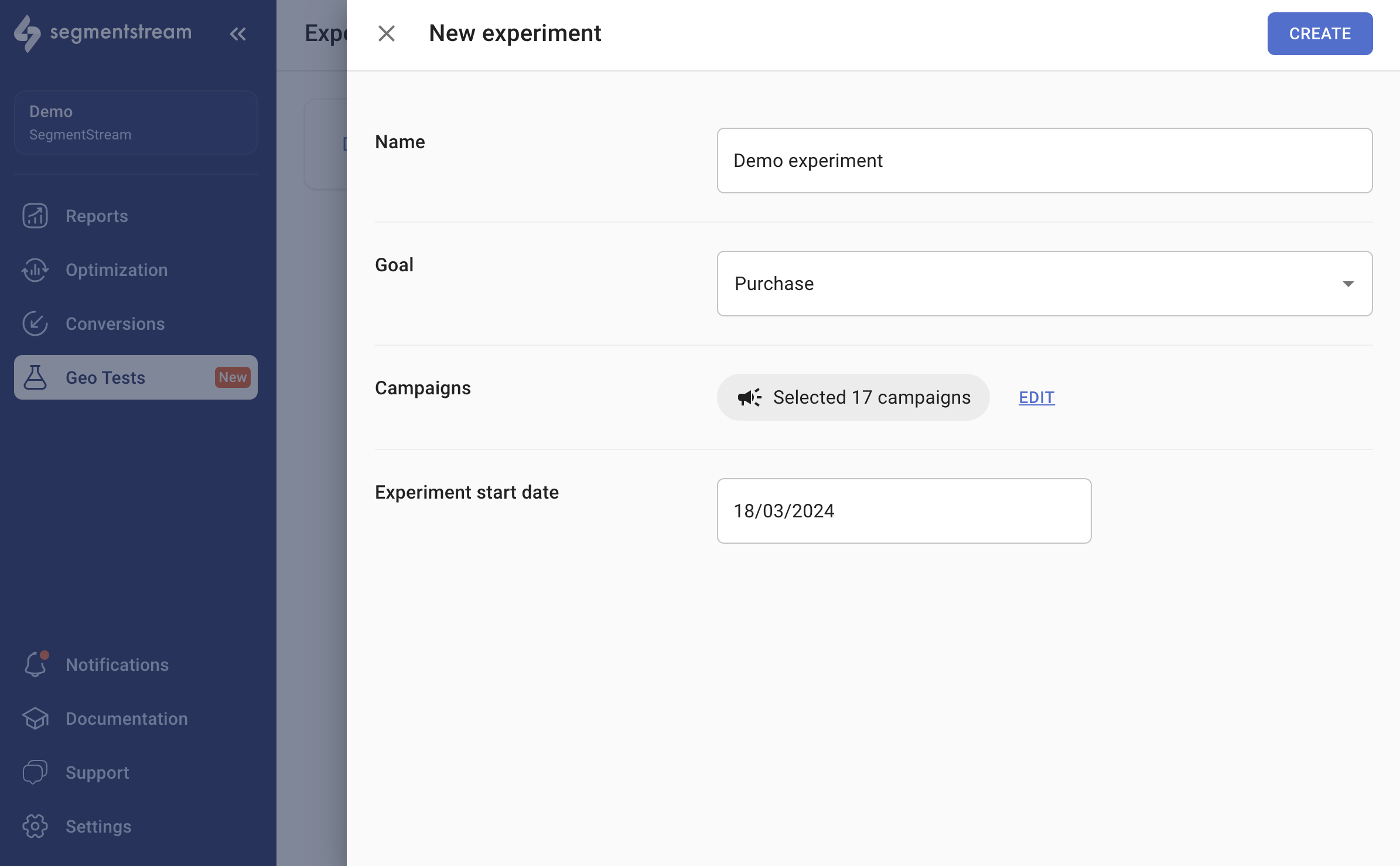
Task: Click the experiment start date field
Action: (x=904, y=510)
